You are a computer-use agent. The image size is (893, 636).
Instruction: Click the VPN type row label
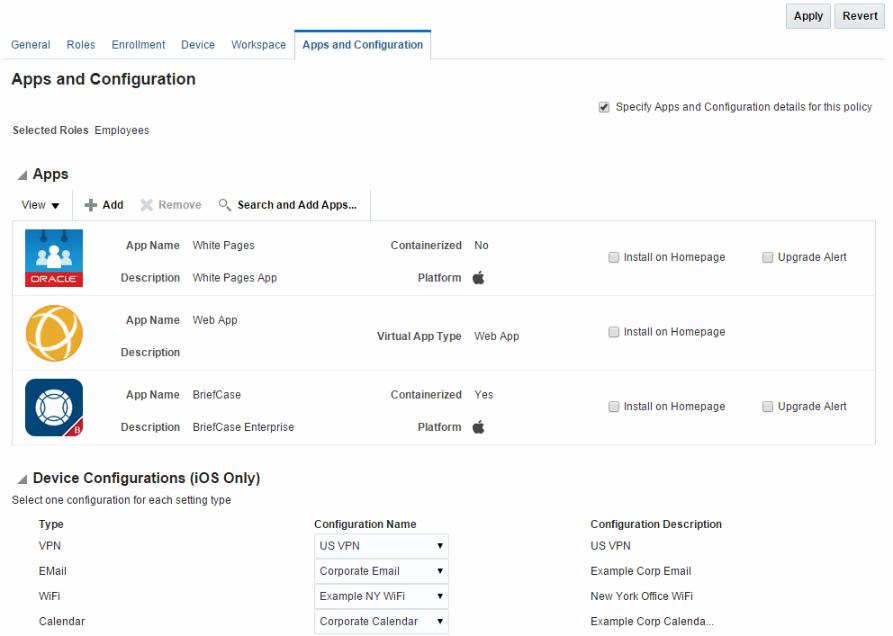(x=50, y=545)
